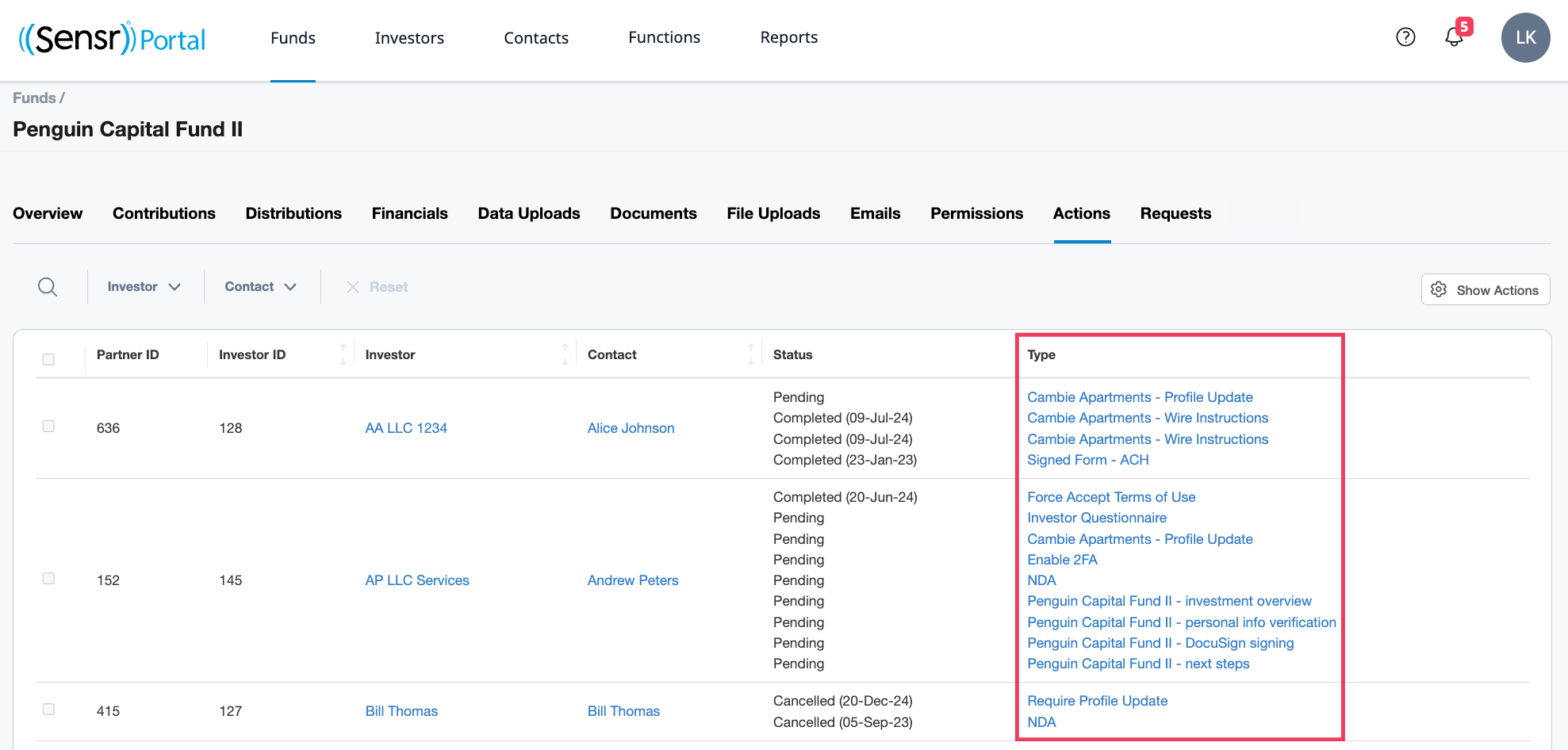
Task: Open Profile Update action in AA LLC 1234 row
Action: pos(1140,397)
